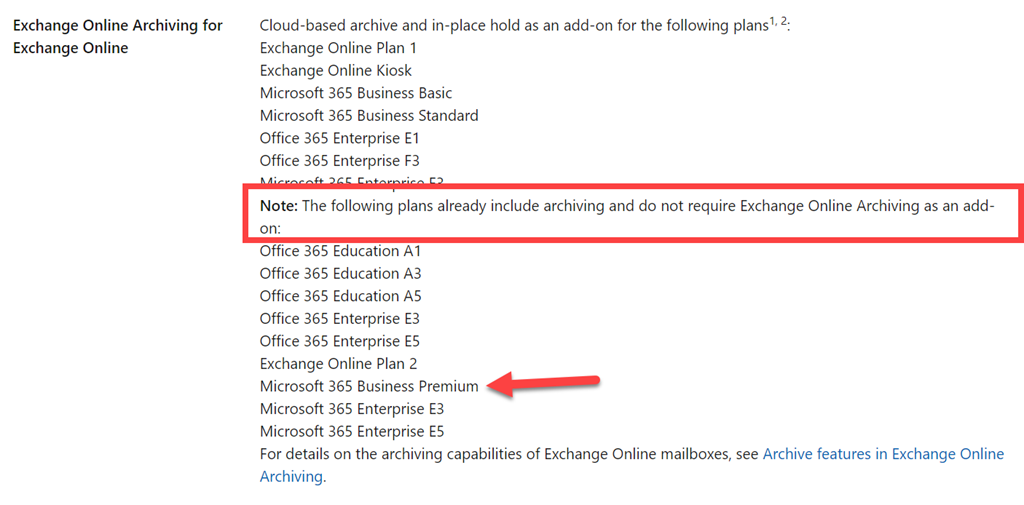Click the bold Note label
Image resolution: width=1024 pixels, height=505 pixels.
click(279, 206)
